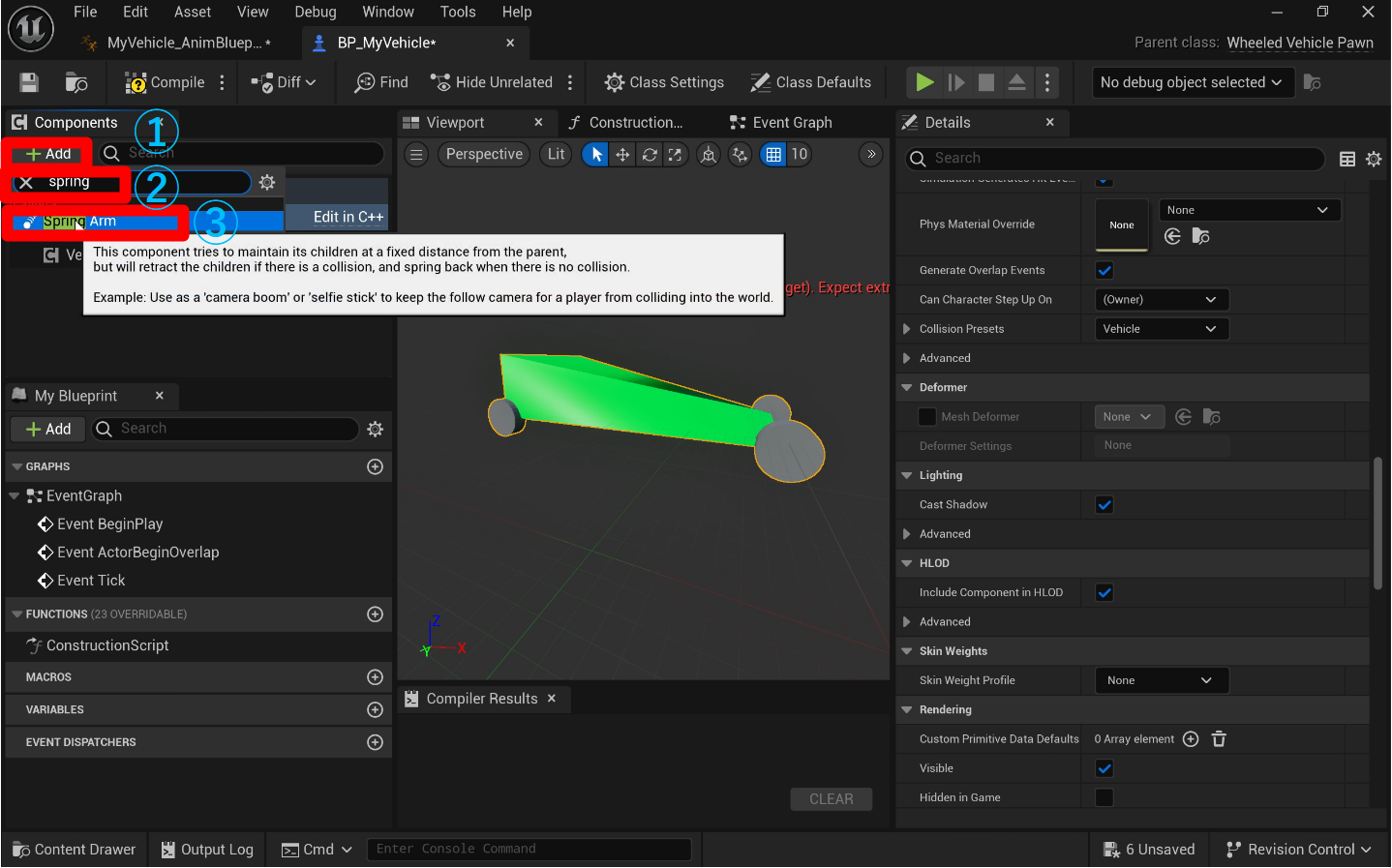Click CLEAR in Compiler Results
This screenshot has height=868, width=1392.
tap(832, 799)
